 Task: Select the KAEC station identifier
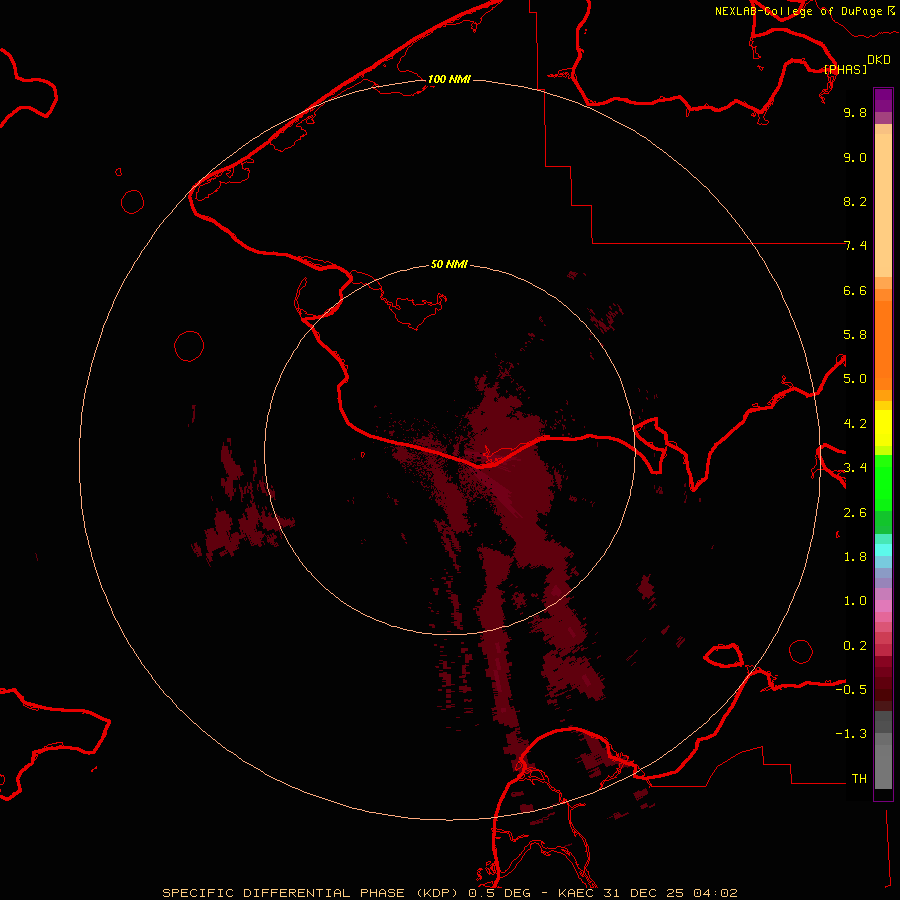(577, 893)
